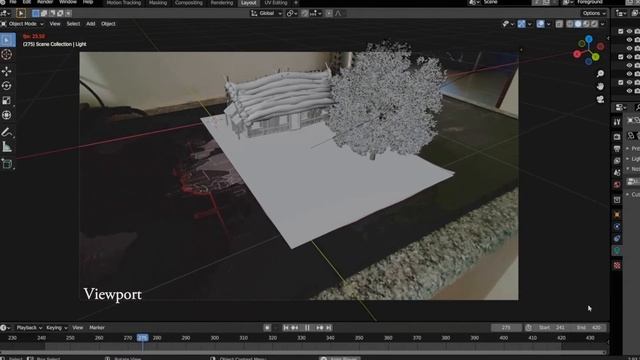The height and width of the screenshot is (360, 640).
Task: Open the green Object Data properties tab
Action: [617, 251]
